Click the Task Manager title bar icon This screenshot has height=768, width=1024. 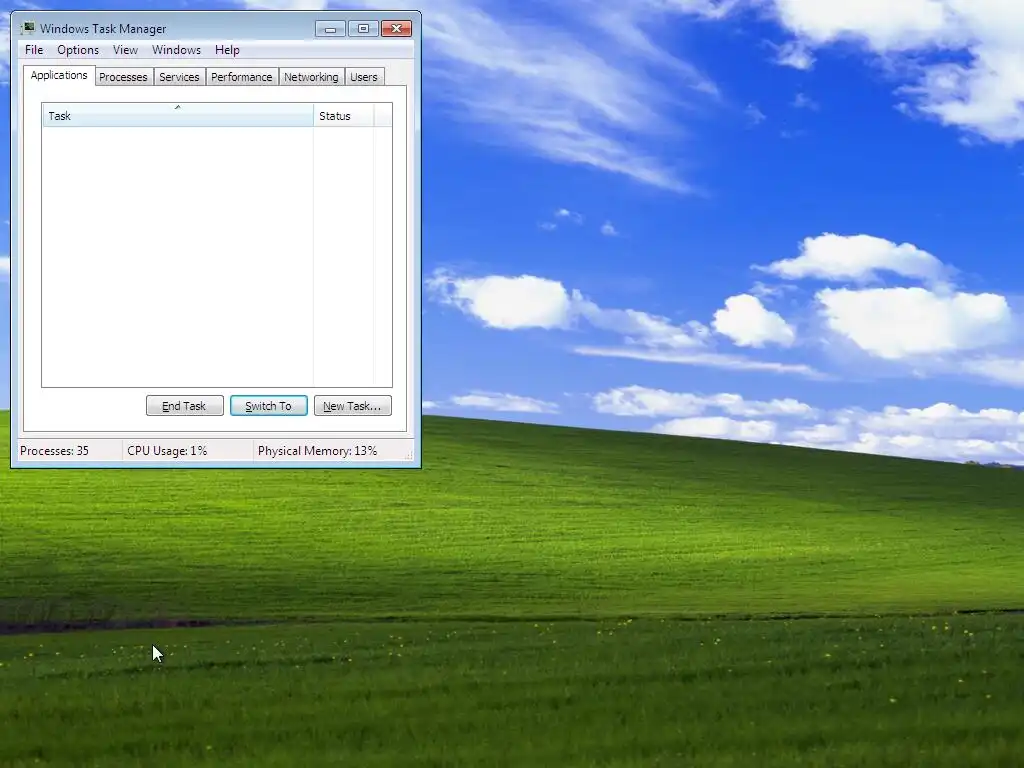coord(27,28)
